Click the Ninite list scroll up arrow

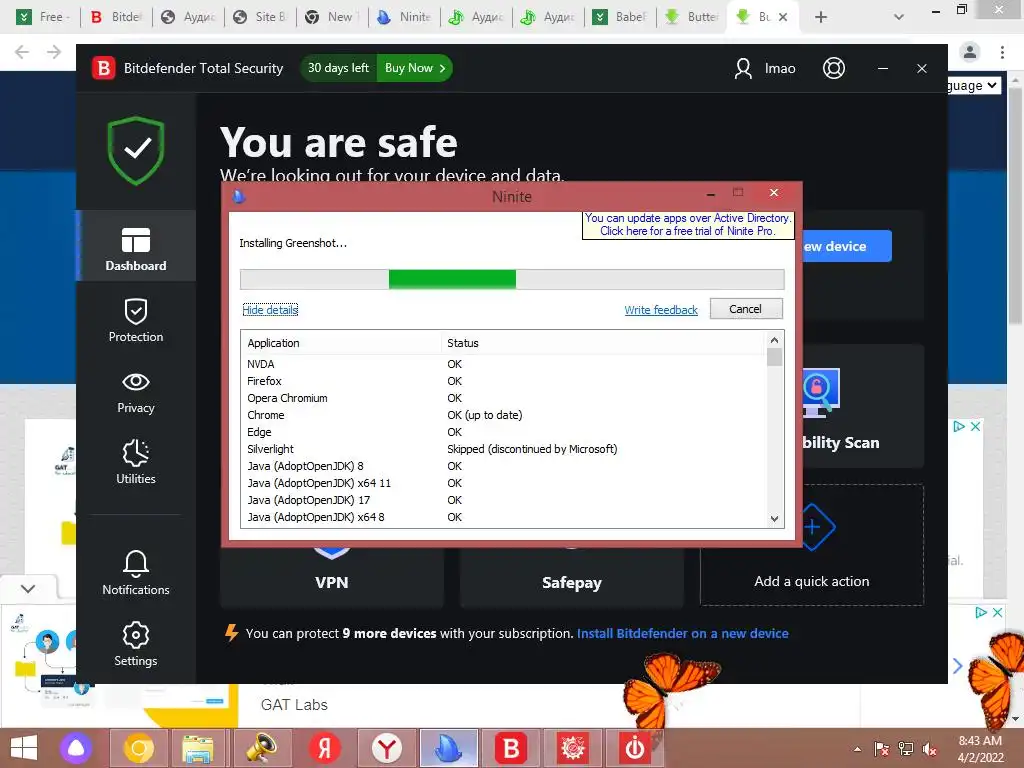pyautogui.click(x=775, y=340)
